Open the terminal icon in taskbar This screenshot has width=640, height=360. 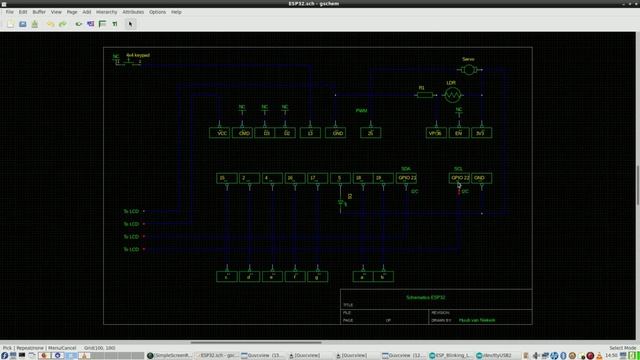(22, 356)
